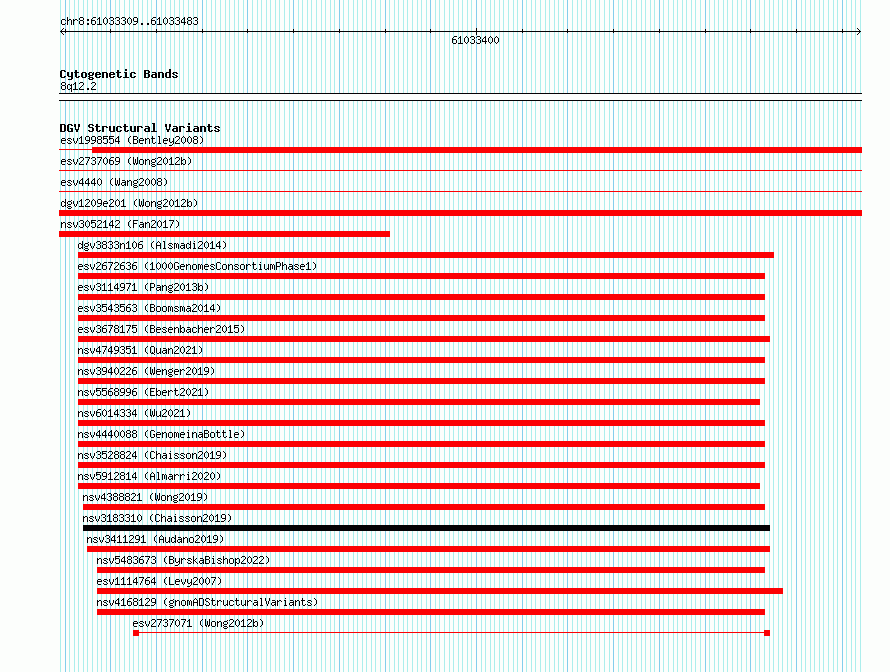
Task: Select nsv3183310 (Chaisson2019) variant label
Action: pyautogui.click(x=157, y=518)
